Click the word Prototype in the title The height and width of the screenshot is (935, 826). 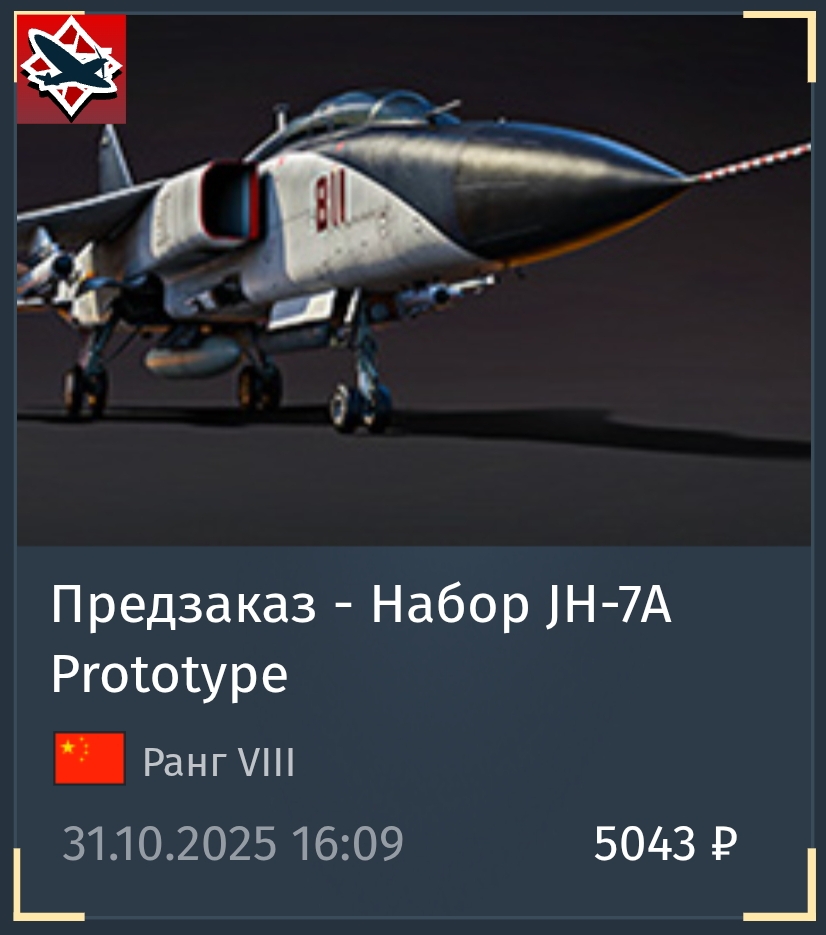click(169, 676)
